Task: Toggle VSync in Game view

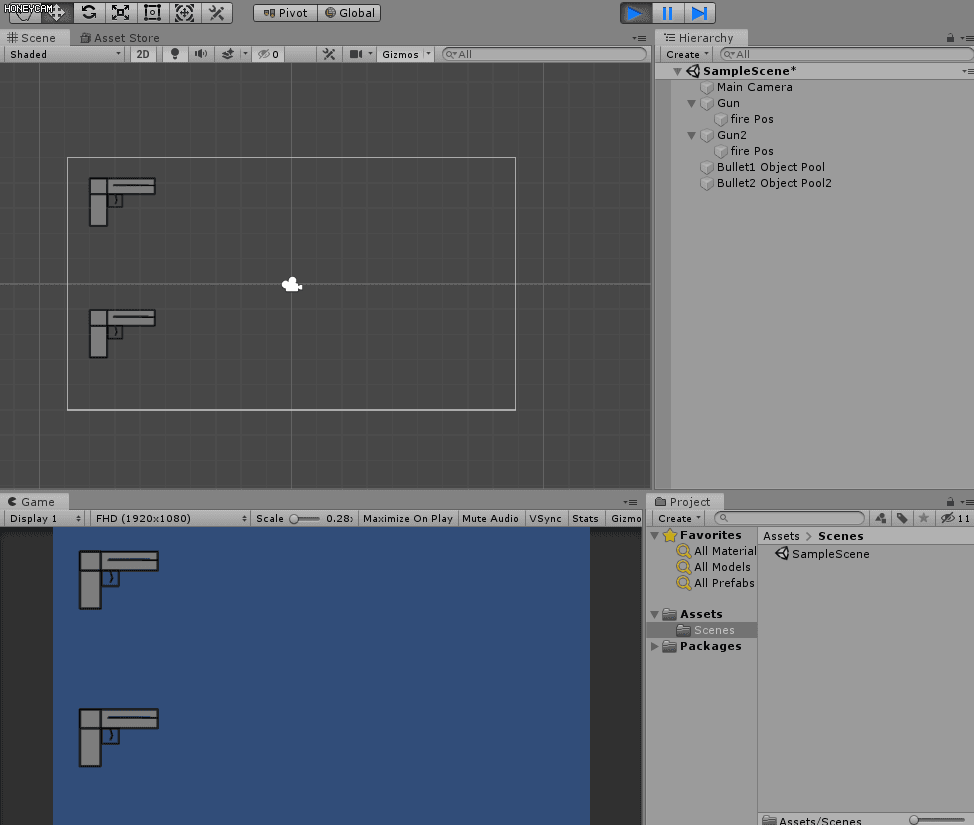Action: click(x=545, y=518)
